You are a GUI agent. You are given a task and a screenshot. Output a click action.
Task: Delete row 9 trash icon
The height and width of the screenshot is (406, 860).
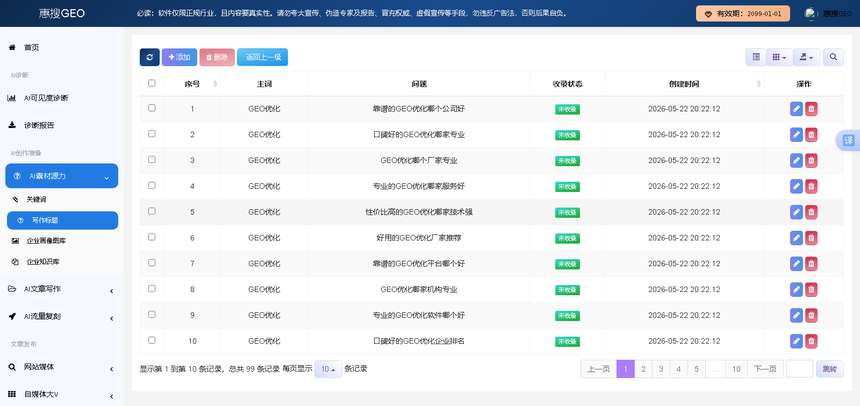click(x=811, y=315)
